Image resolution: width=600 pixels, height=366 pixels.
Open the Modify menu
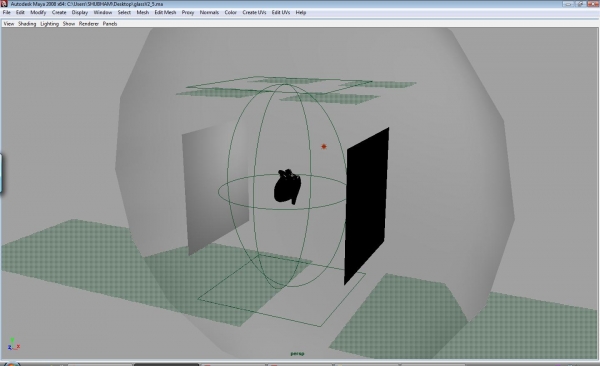pos(38,12)
